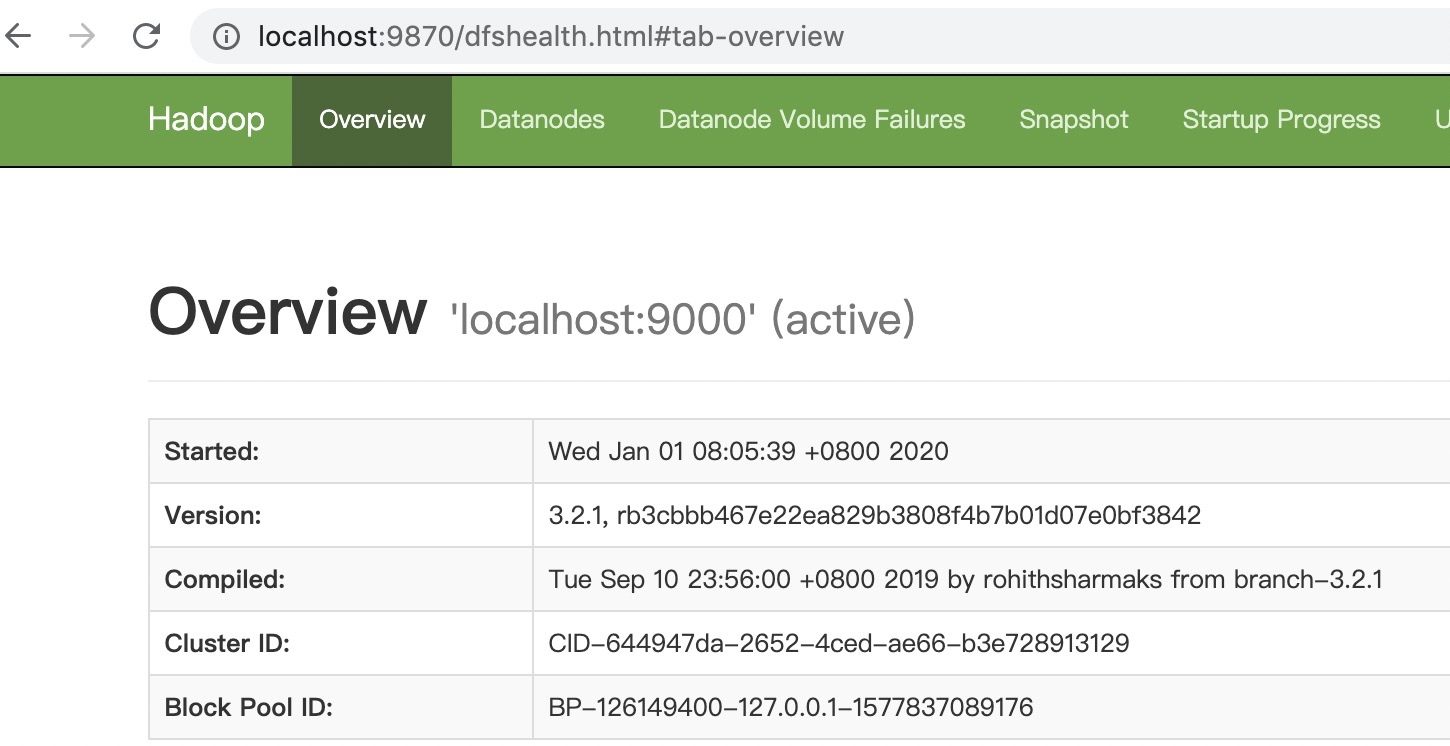
Task: Click the Cluster ID: row label
Action: (x=227, y=643)
